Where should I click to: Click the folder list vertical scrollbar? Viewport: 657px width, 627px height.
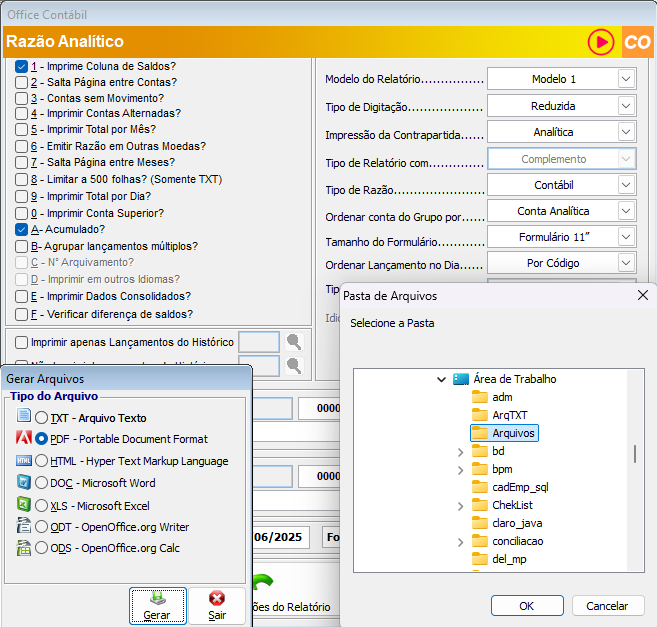[634, 453]
